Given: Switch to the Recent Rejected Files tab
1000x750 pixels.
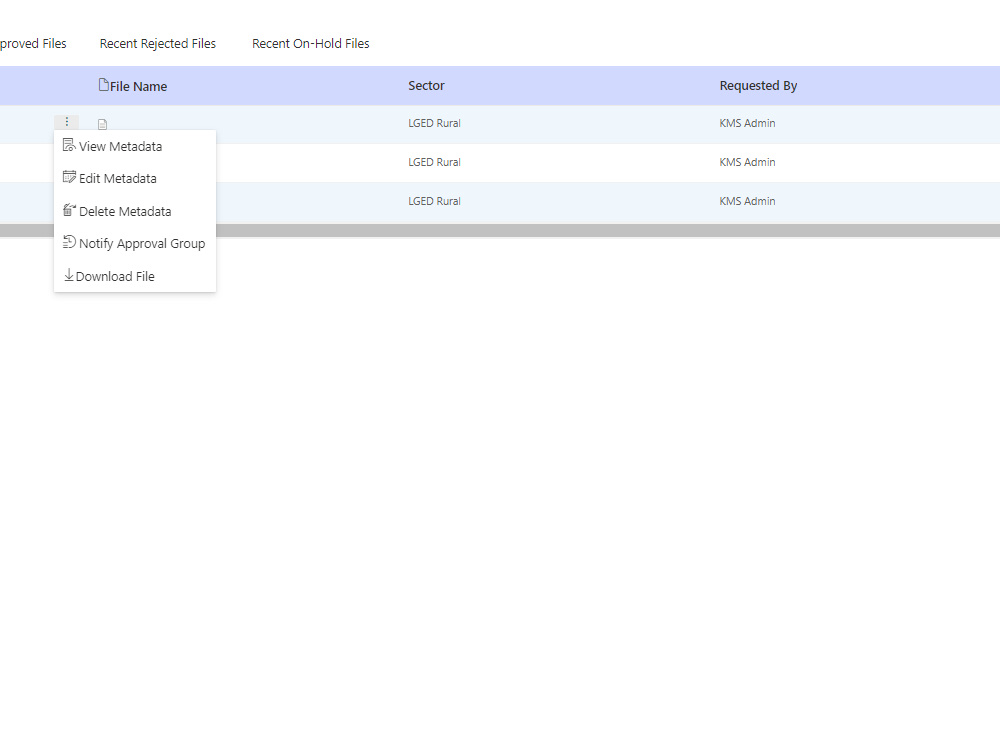Looking at the screenshot, I should point(157,43).
